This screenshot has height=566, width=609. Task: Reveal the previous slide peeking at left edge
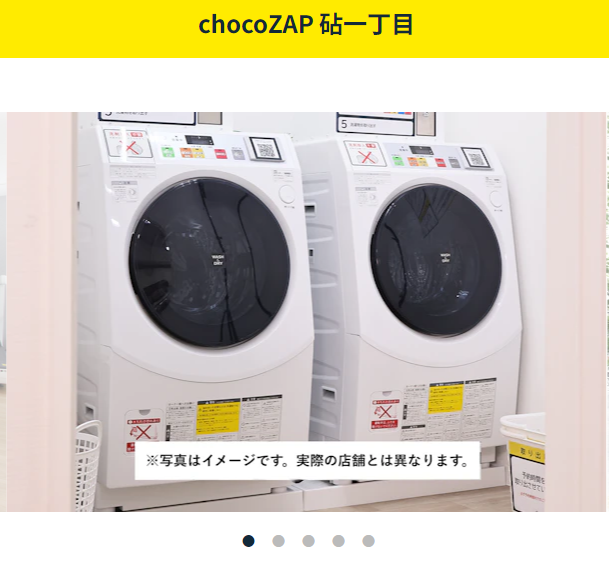click(3, 312)
